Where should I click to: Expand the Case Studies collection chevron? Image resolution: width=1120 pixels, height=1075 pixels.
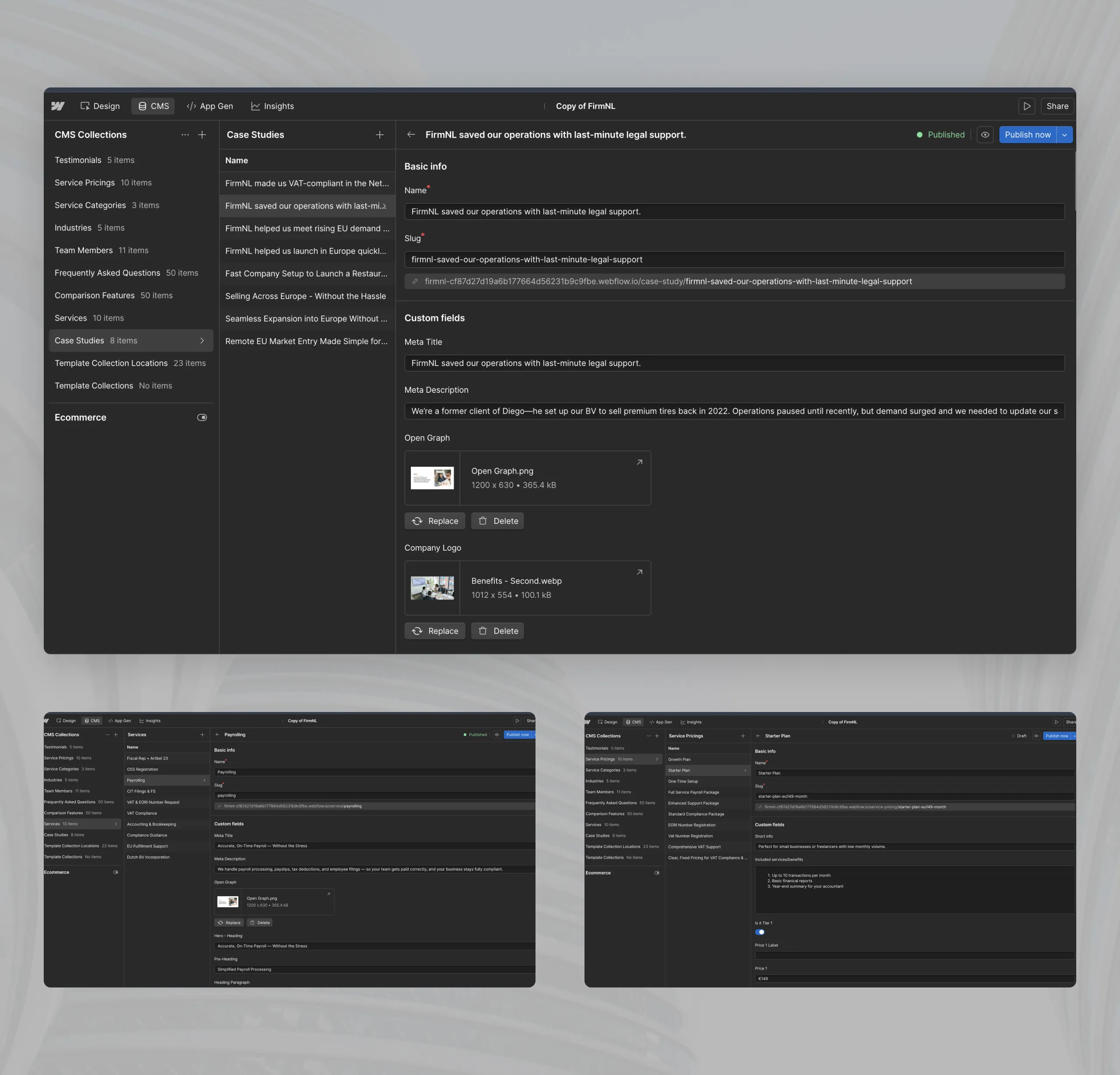(202, 340)
